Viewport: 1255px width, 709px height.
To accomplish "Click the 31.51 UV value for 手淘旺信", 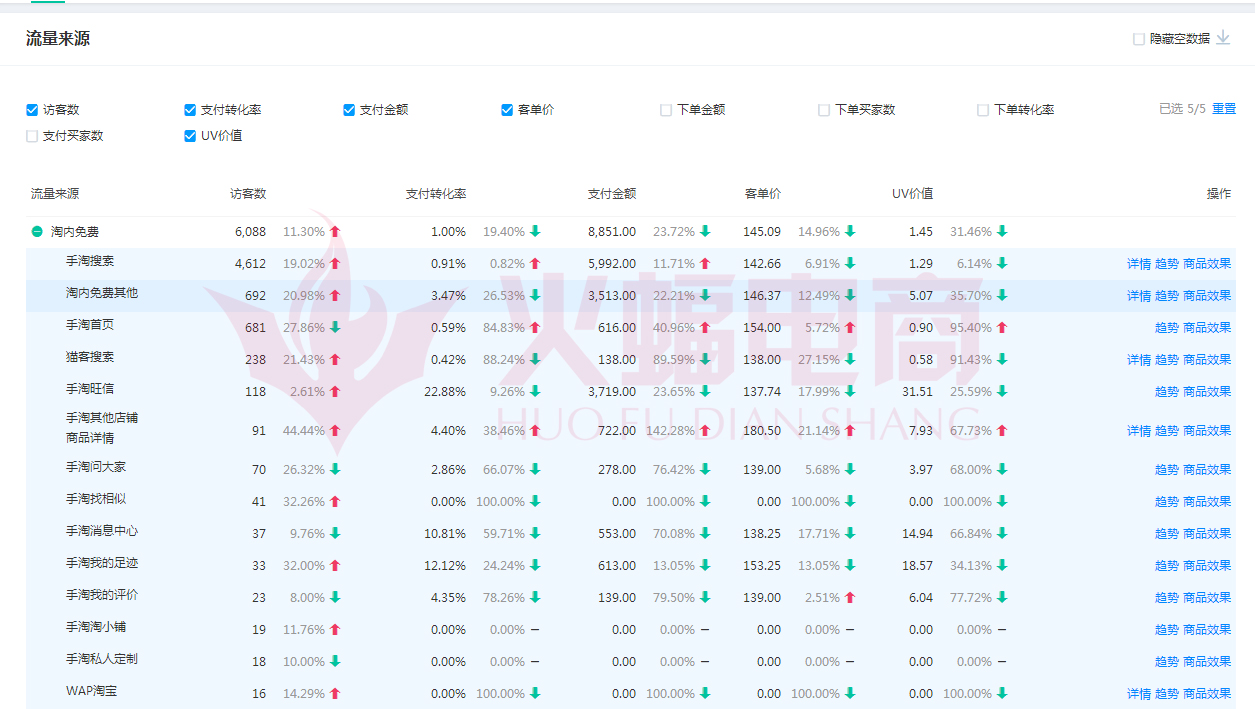I will [917, 392].
